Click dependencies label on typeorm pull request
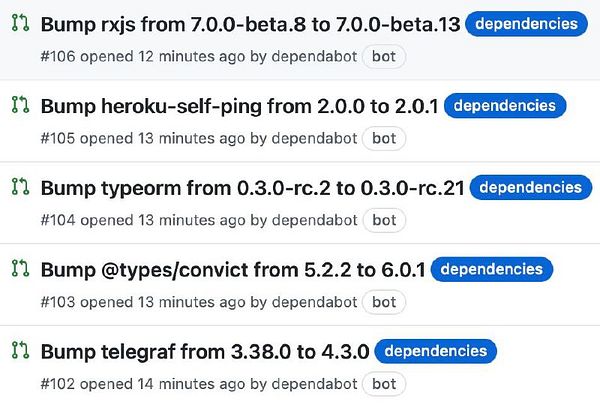The image size is (600, 404). click(x=529, y=187)
